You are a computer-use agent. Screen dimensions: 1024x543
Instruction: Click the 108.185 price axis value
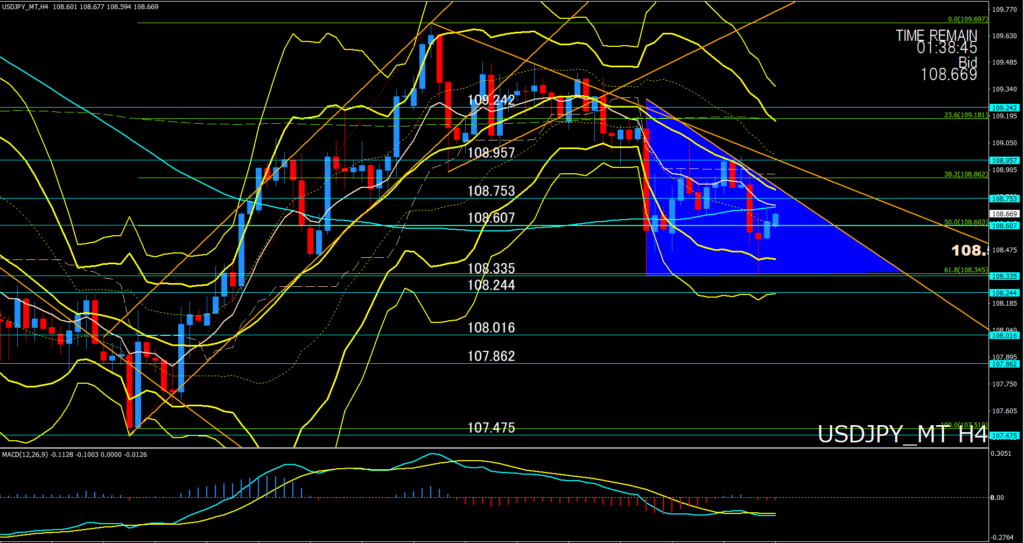(1004, 303)
